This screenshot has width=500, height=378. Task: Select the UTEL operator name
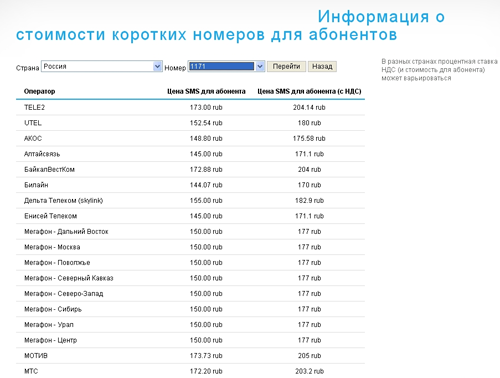pos(33,123)
